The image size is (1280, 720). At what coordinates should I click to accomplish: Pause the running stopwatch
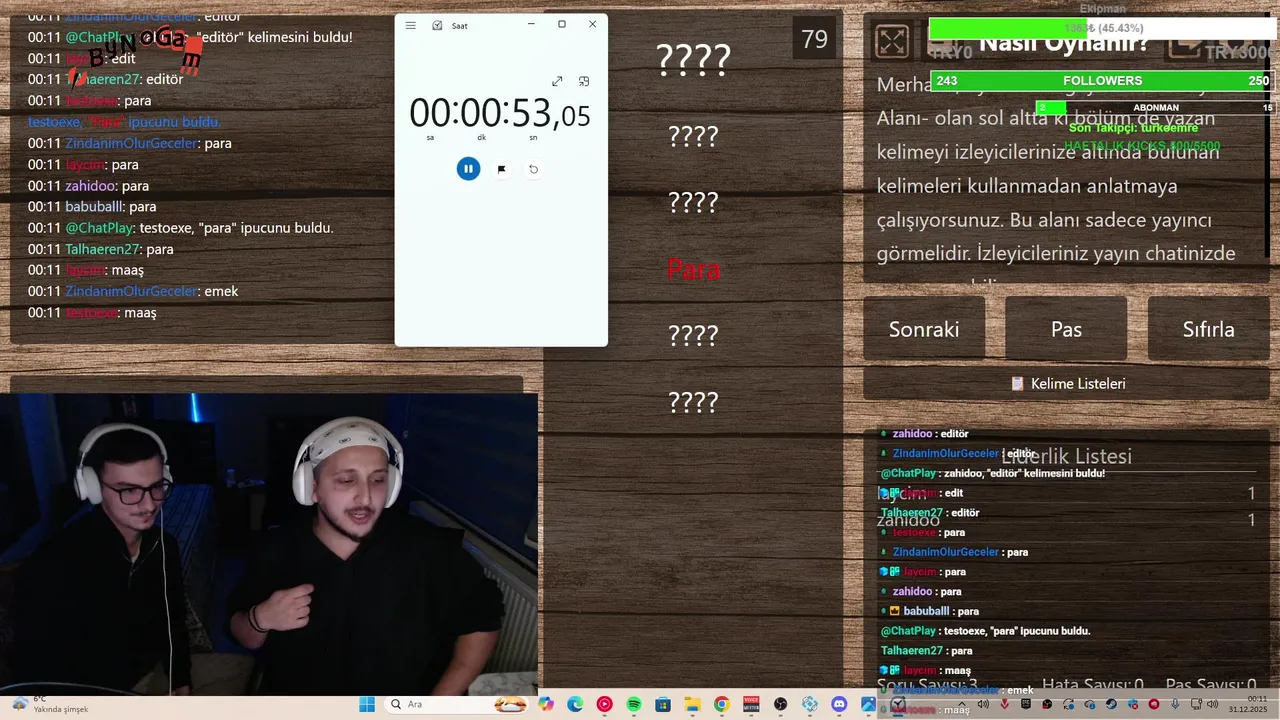468,169
